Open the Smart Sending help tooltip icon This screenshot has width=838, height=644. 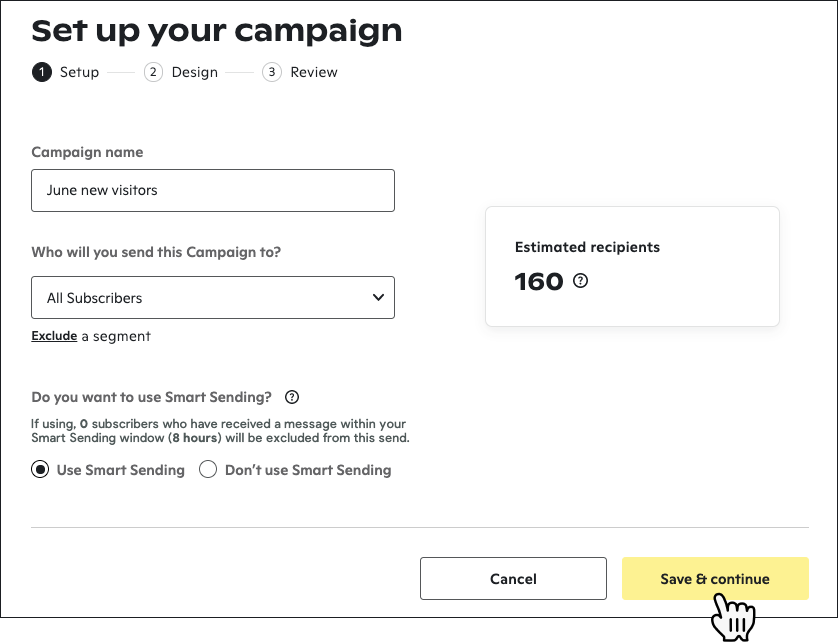(x=292, y=397)
